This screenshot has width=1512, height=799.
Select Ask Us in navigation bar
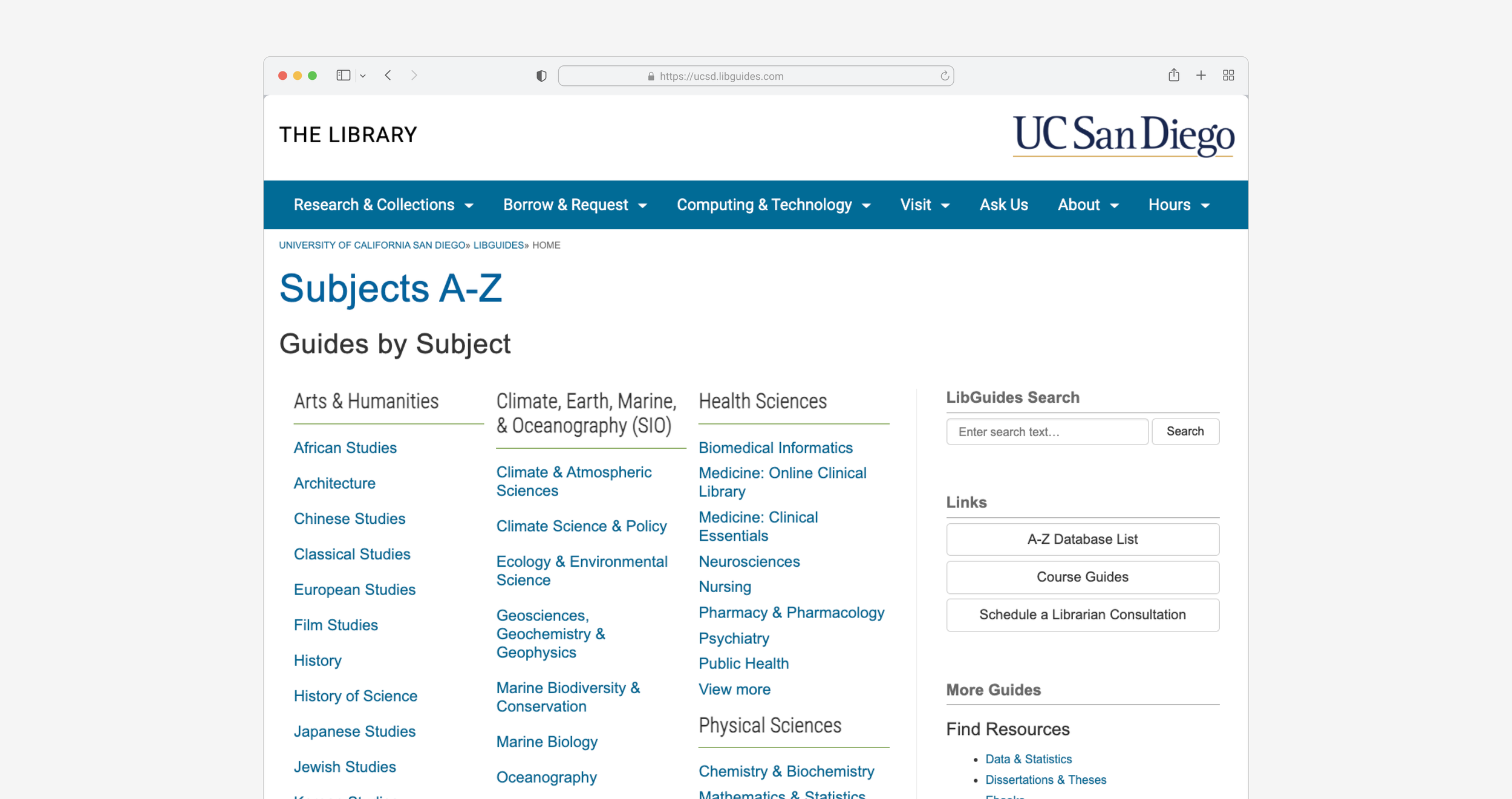pos(1003,205)
